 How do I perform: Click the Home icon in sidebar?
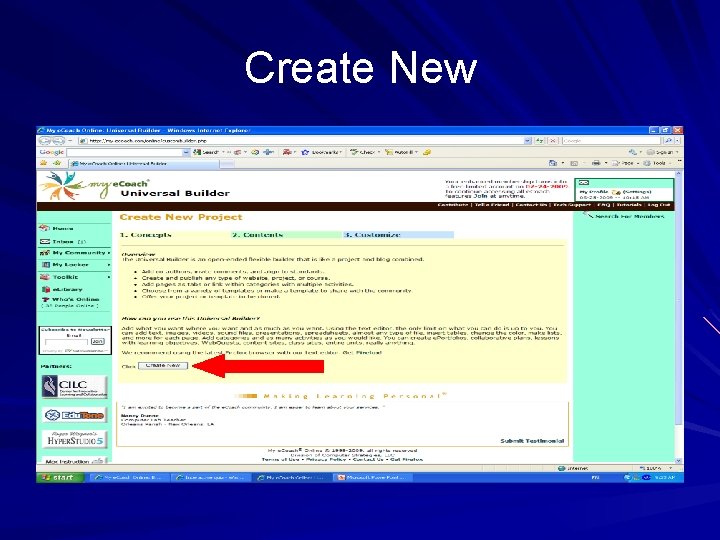click(x=45, y=228)
